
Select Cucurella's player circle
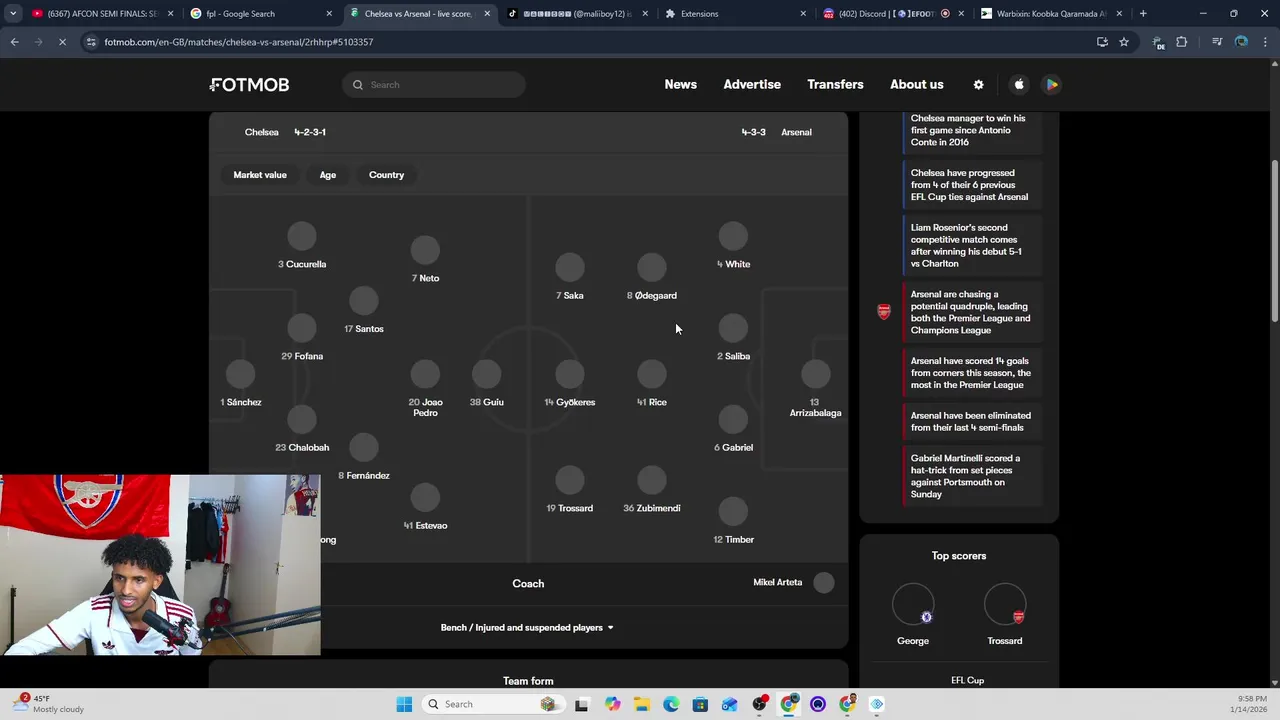[x=301, y=237]
